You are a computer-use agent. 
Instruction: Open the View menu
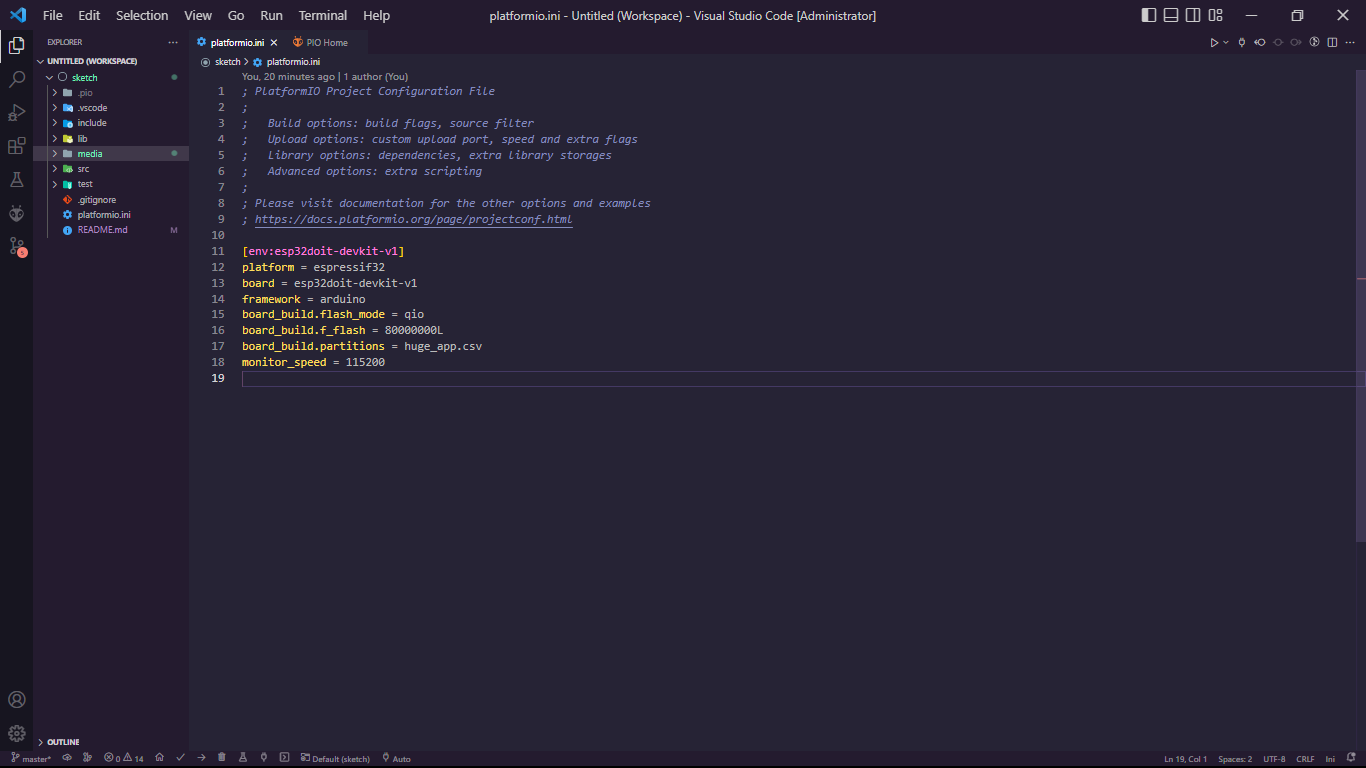pyautogui.click(x=198, y=15)
